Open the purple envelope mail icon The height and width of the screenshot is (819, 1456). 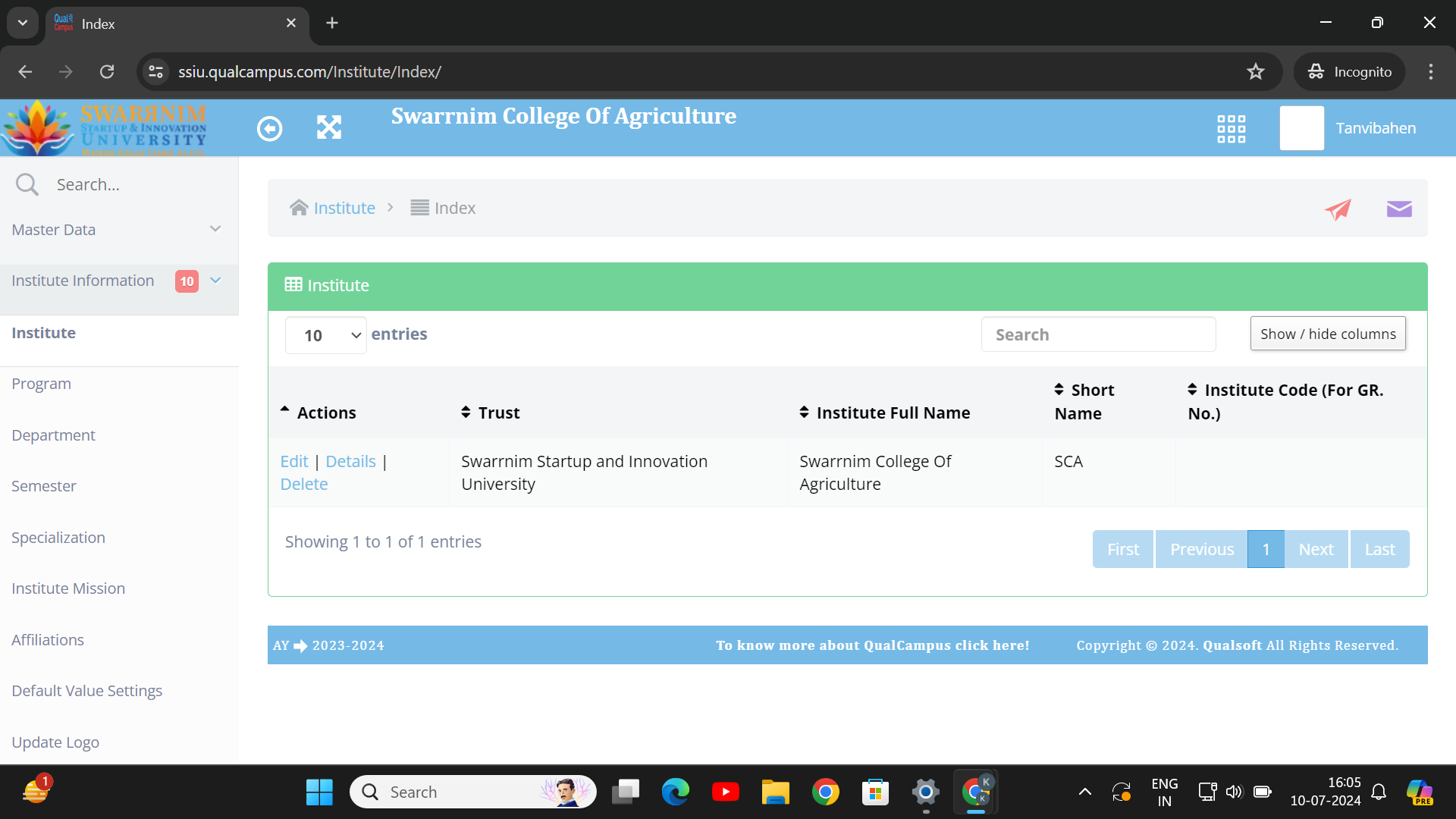coord(1399,209)
